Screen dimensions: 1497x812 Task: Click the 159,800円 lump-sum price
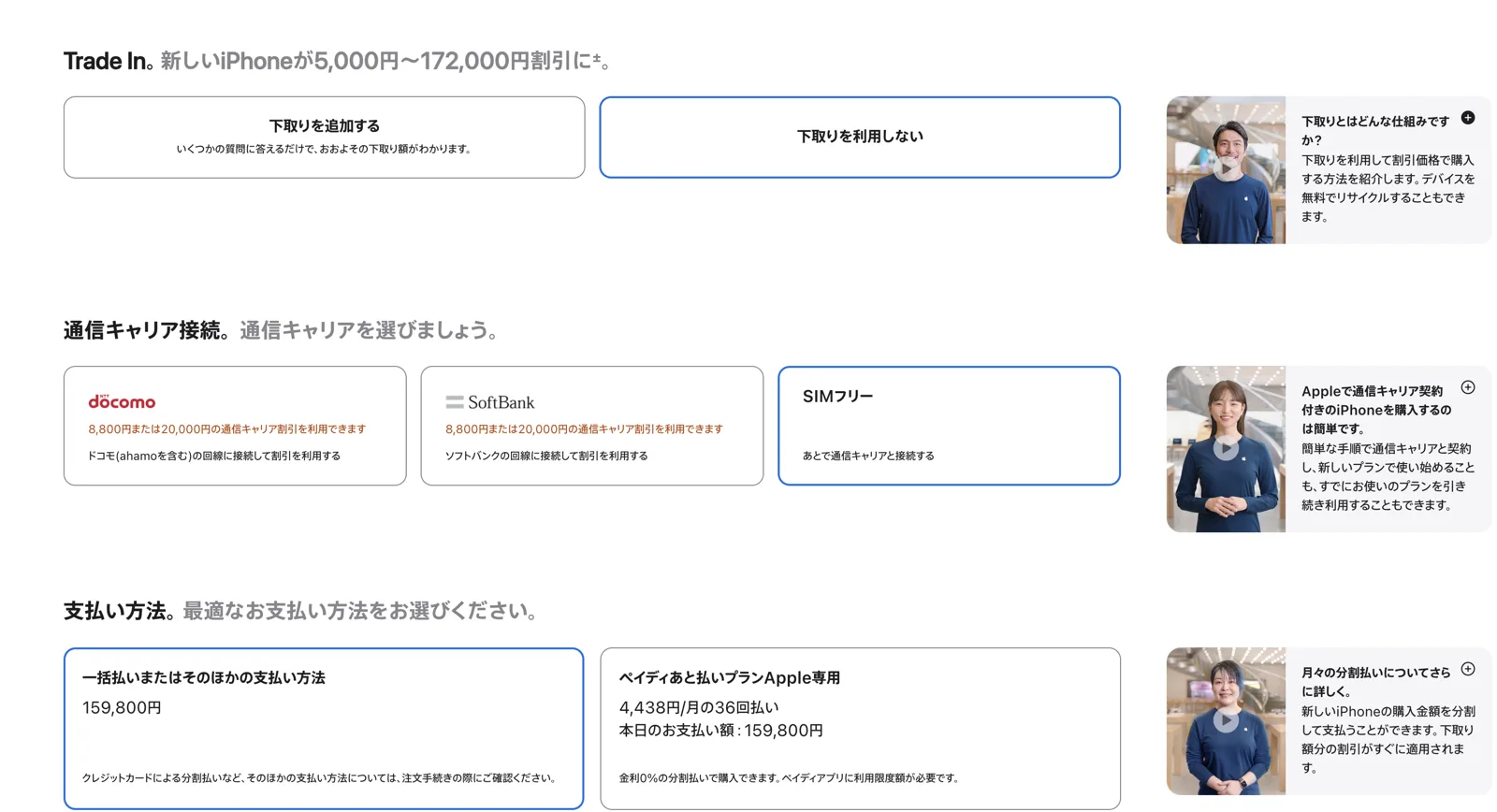pyautogui.click(x=122, y=708)
